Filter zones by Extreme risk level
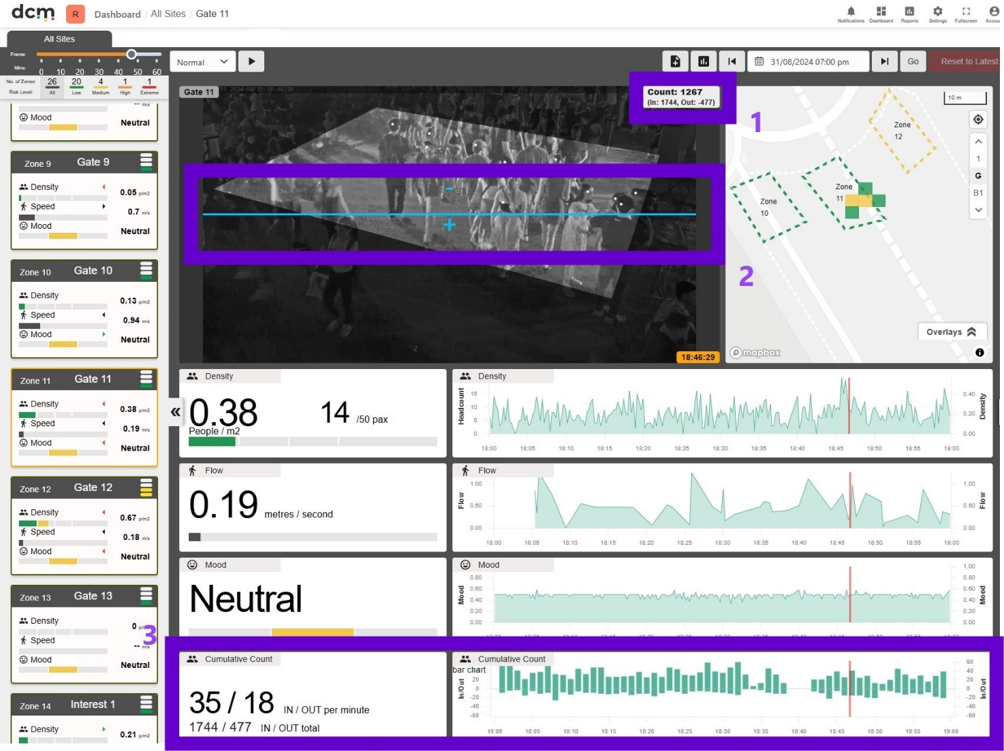The image size is (1004, 751). pos(149,86)
